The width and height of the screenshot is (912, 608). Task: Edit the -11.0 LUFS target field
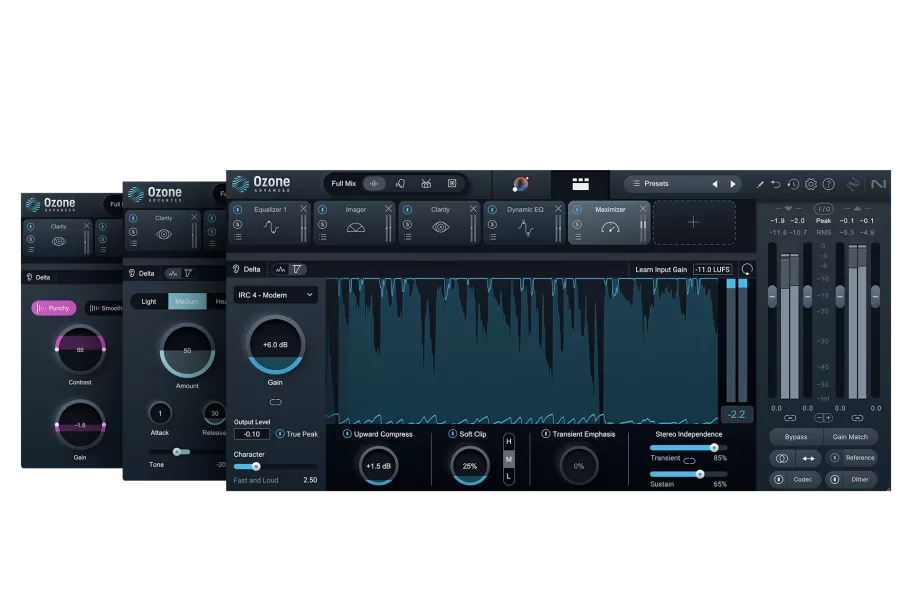click(x=713, y=270)
